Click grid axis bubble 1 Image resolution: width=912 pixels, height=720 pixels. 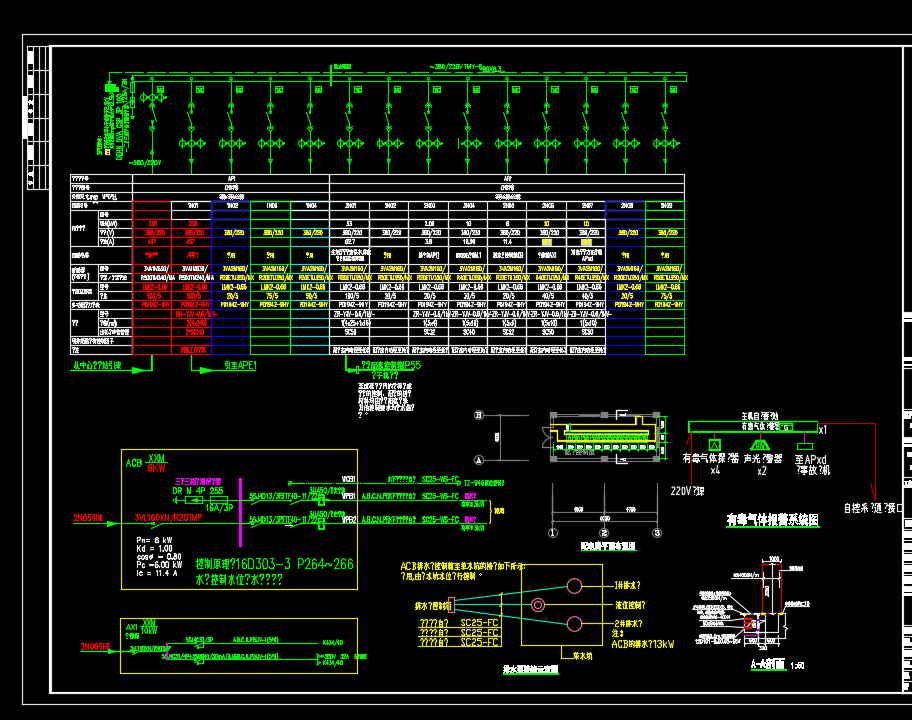pos(553,533)
